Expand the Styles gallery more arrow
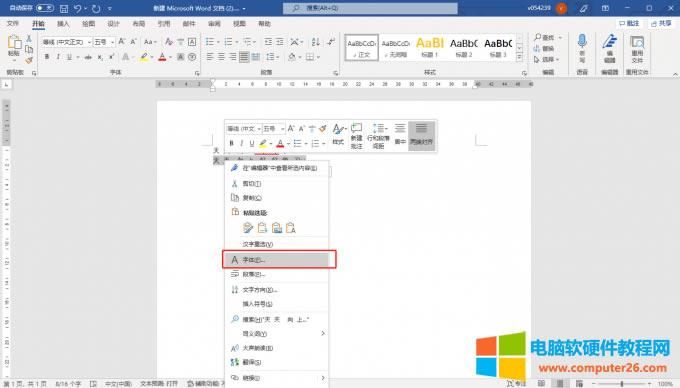Screen dimensions: 680x388 [x=520, y=57]
